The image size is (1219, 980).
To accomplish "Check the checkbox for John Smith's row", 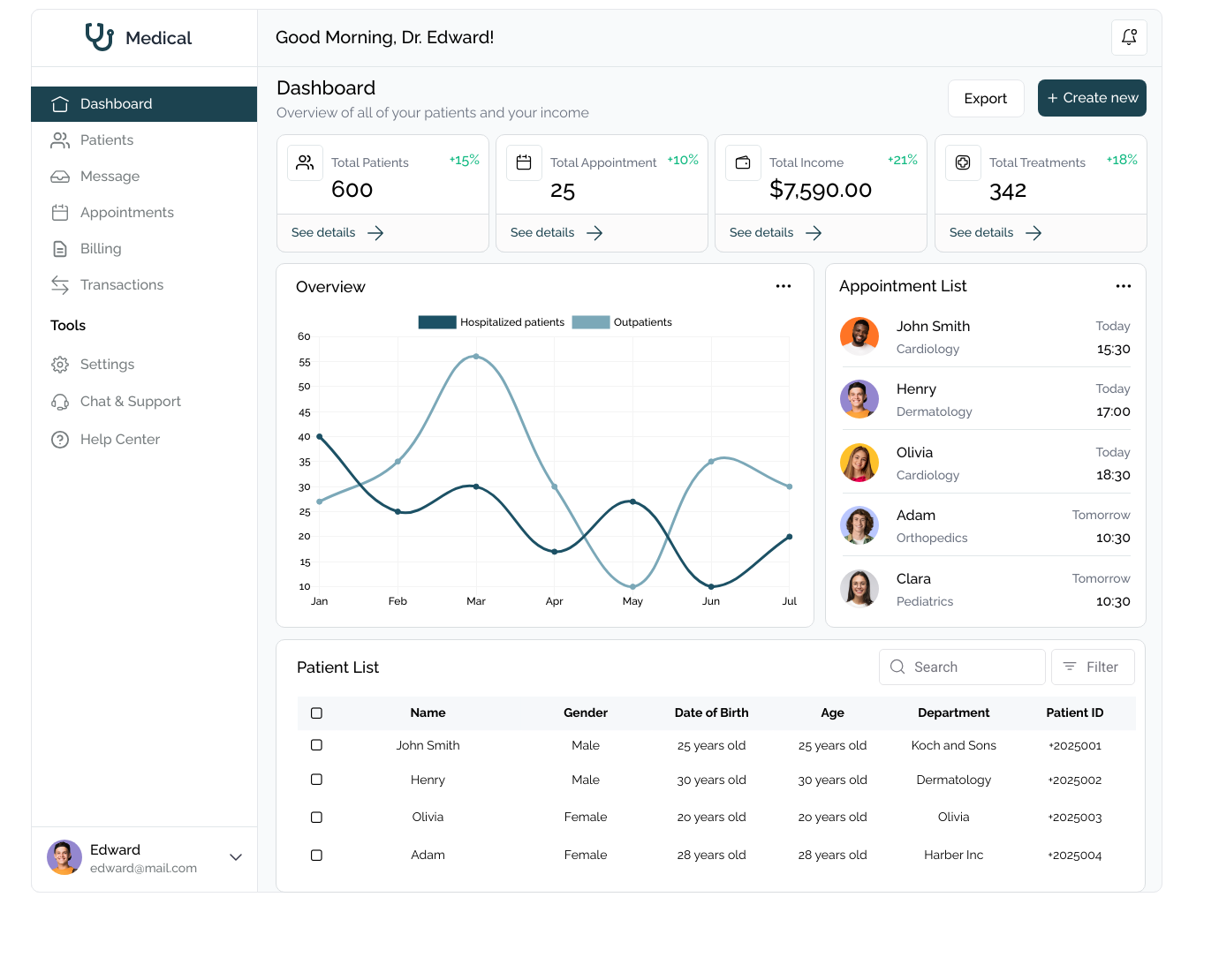I will pos(316,744).
